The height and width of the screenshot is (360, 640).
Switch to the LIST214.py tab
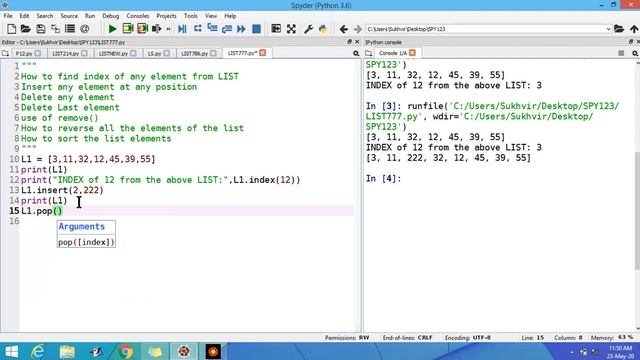pyautogui.click(x=65, y=53)
